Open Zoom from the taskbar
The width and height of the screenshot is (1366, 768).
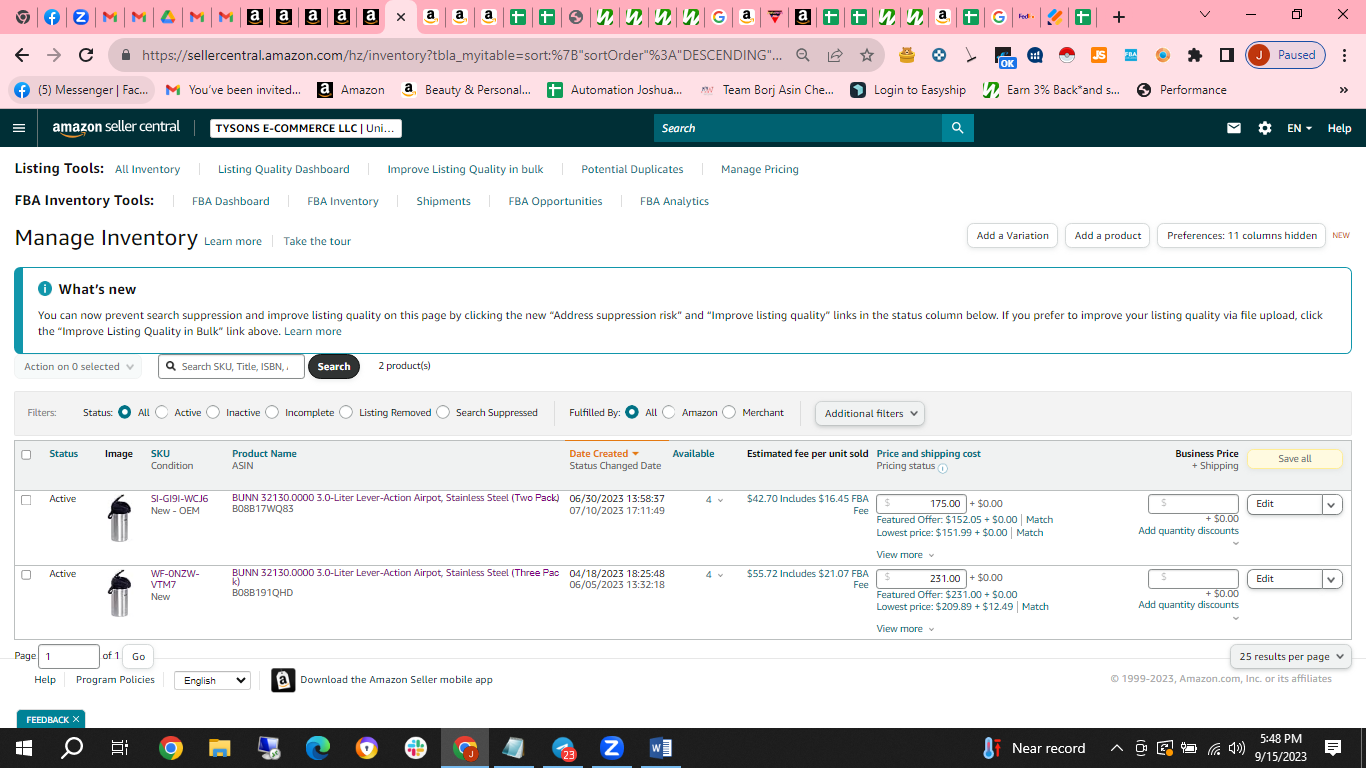(x=612, y=748)
